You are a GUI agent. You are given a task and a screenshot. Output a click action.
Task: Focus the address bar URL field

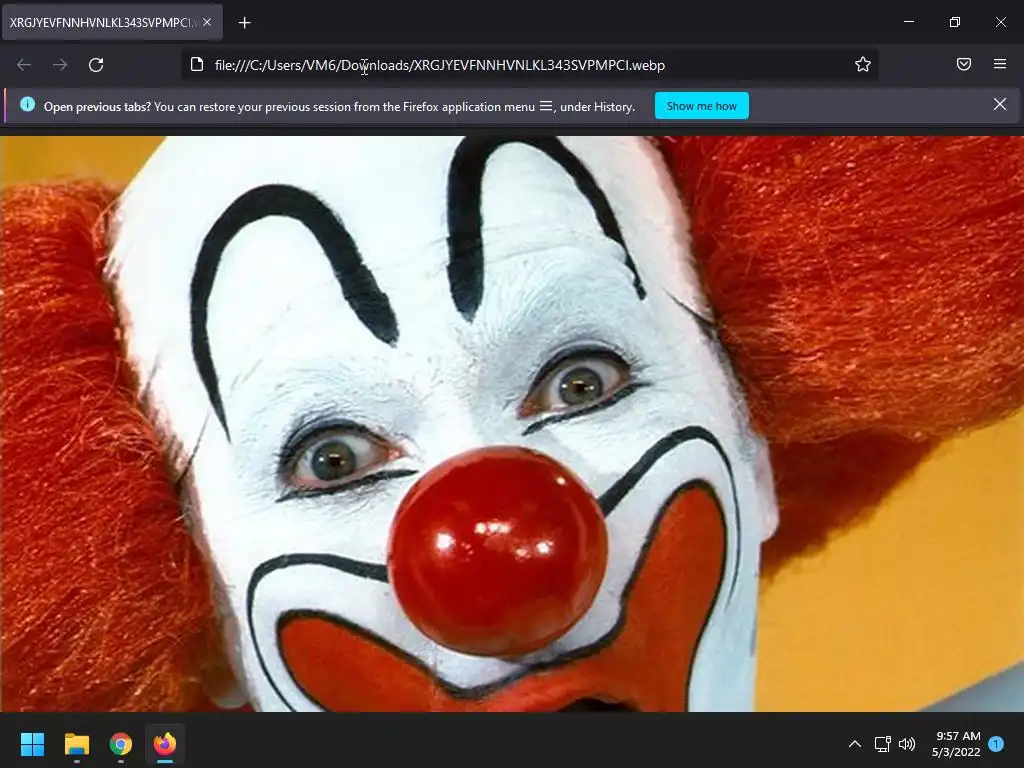tap(529, 65)
